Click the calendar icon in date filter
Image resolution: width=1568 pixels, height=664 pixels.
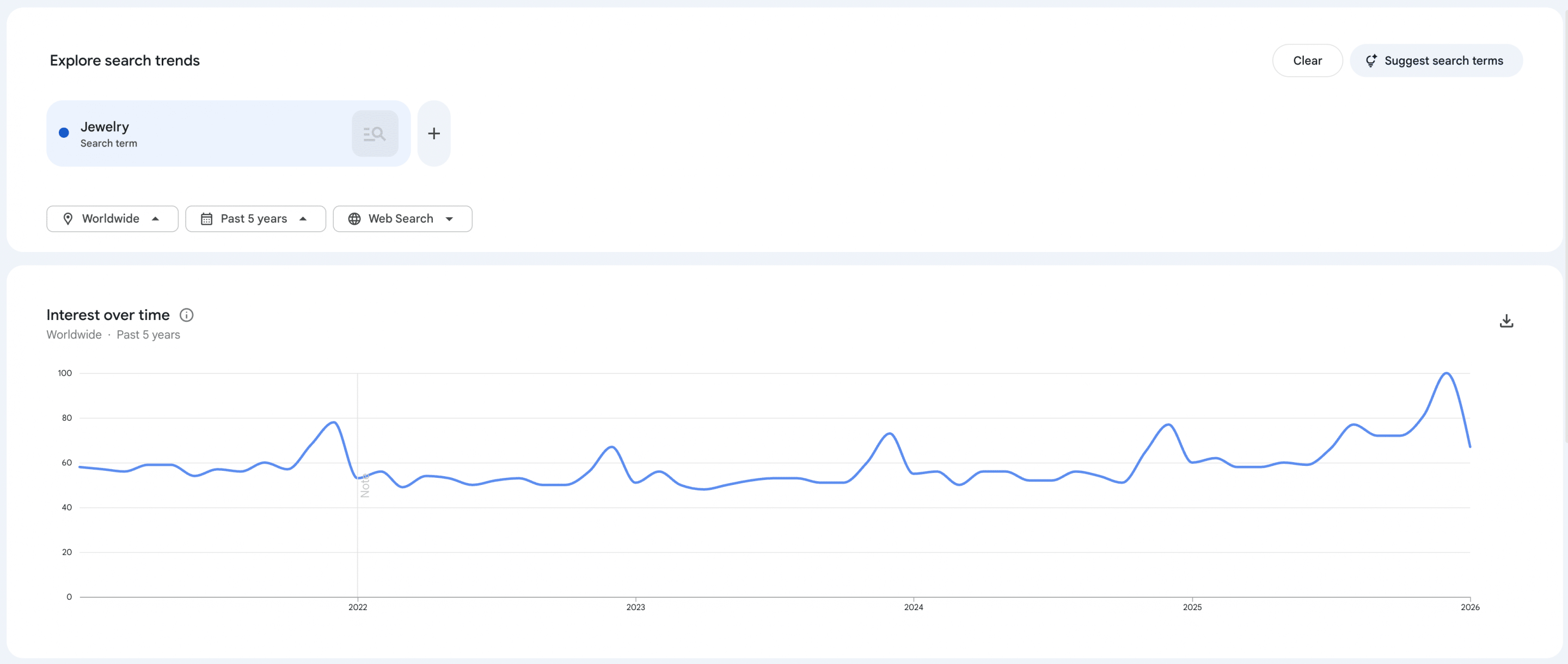[x=206, y=218]
